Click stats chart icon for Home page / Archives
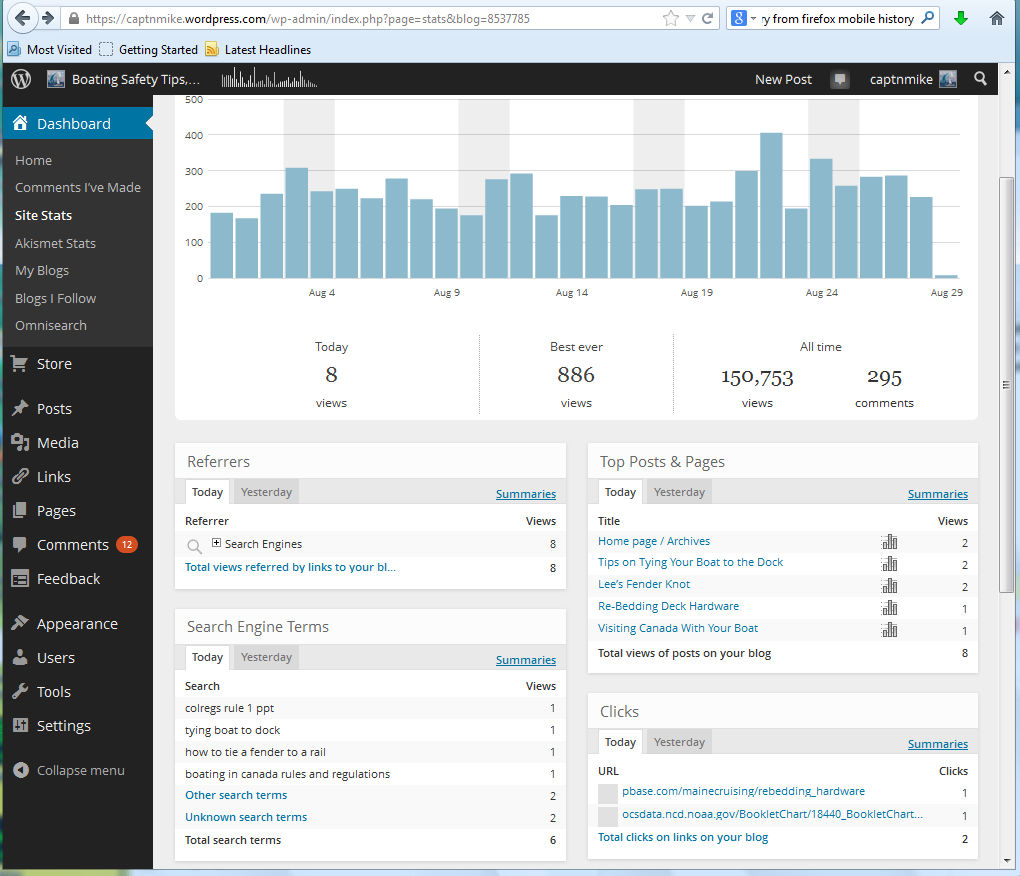 coord(889,542)
